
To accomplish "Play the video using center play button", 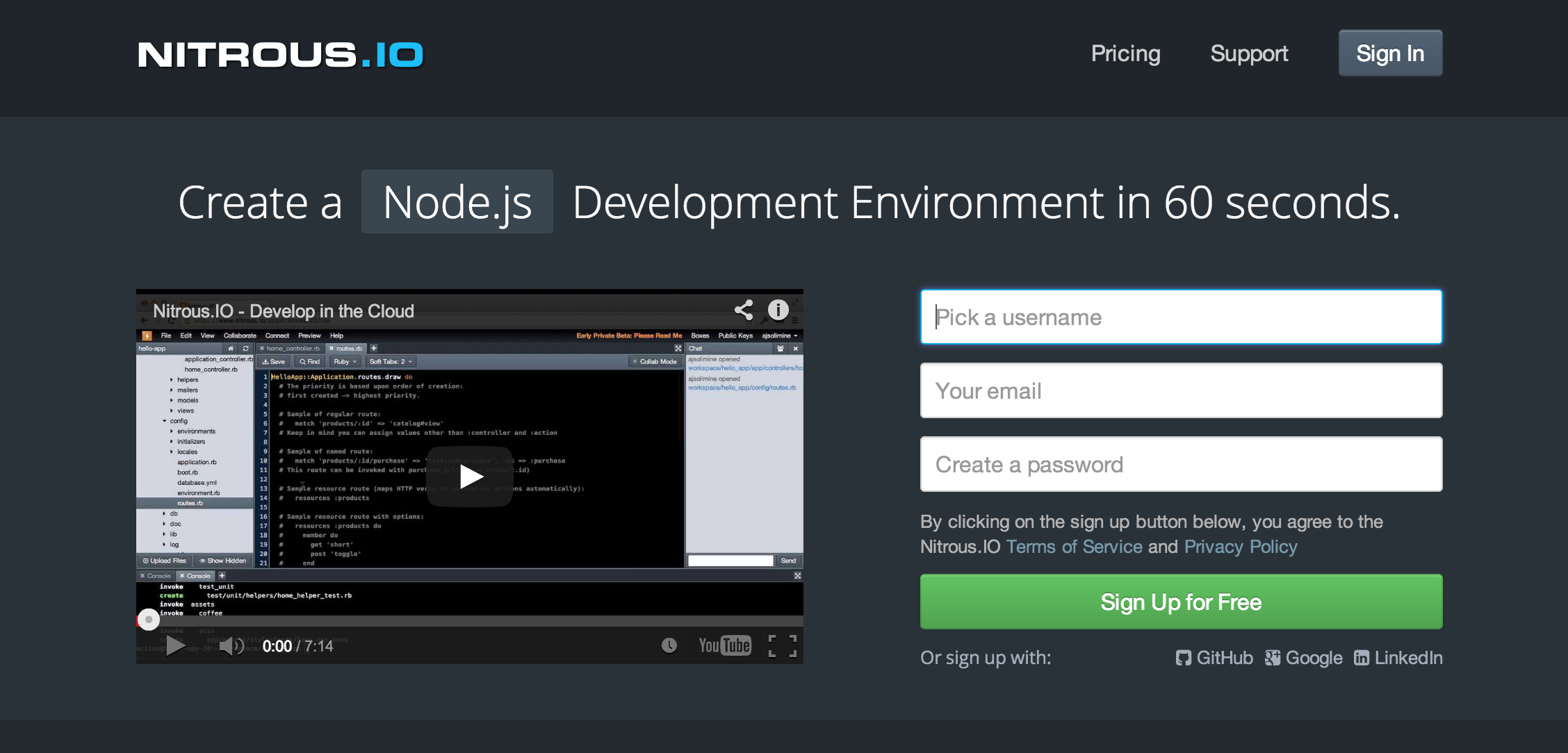I will [x=470, y=477].
